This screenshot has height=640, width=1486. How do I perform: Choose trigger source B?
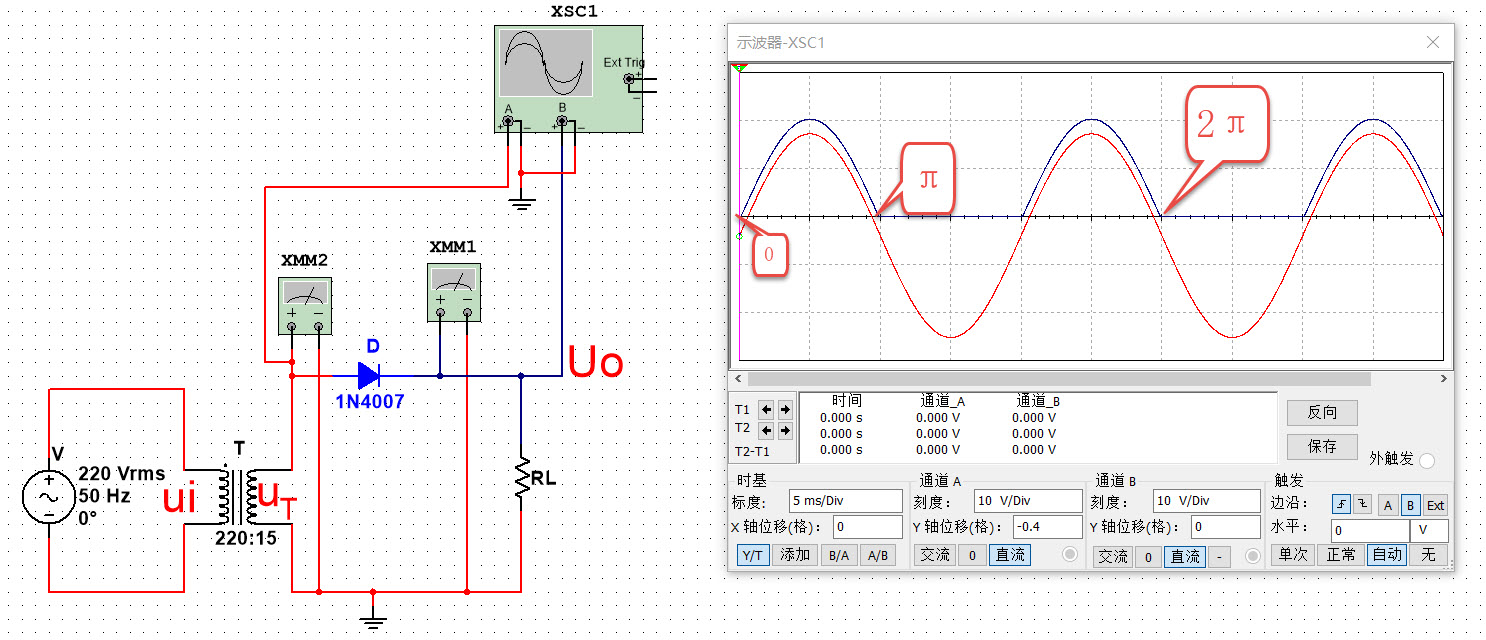coord(1409,505)
